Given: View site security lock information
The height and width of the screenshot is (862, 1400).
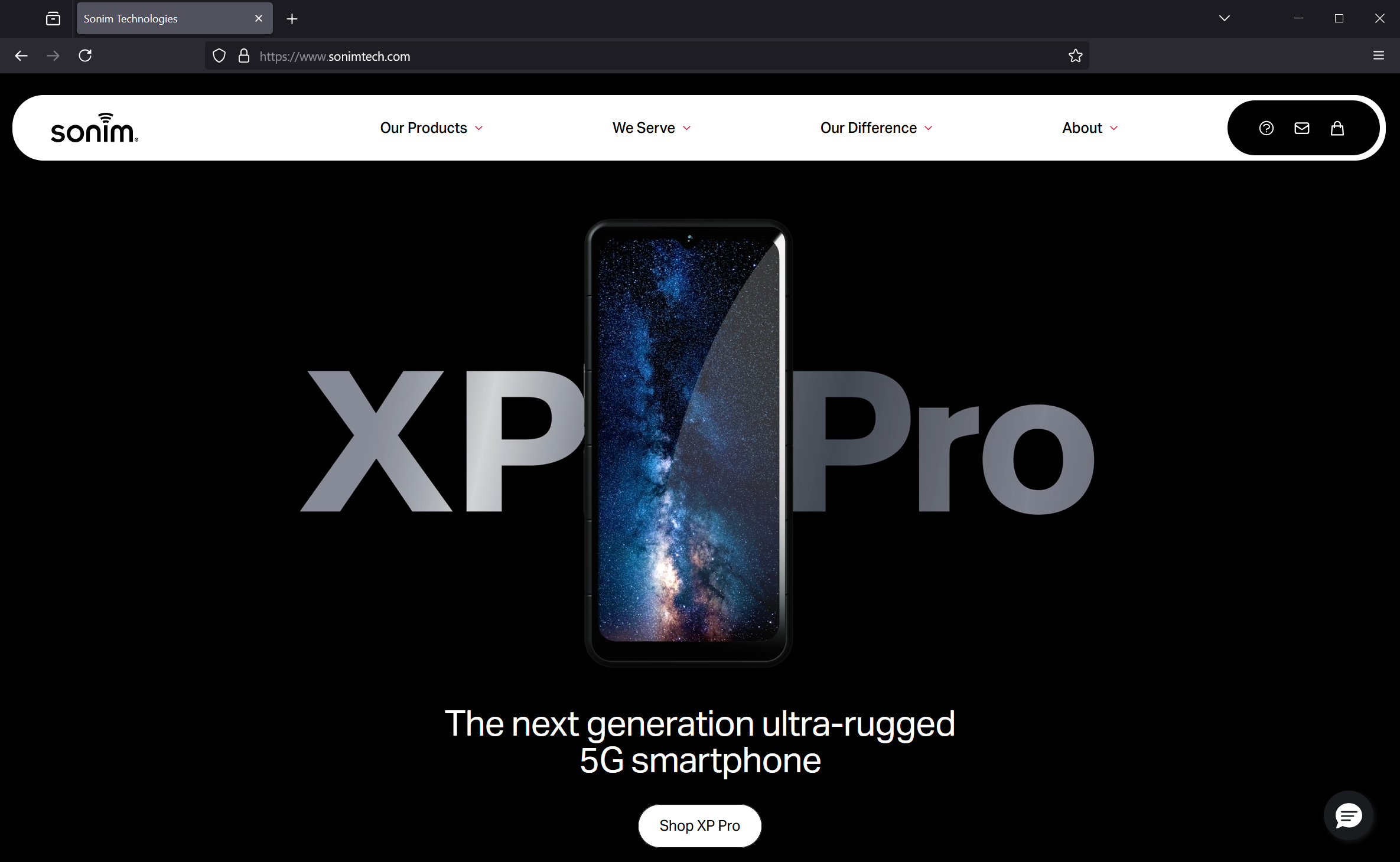Looking at the screenshot, I should click(243, 55).
